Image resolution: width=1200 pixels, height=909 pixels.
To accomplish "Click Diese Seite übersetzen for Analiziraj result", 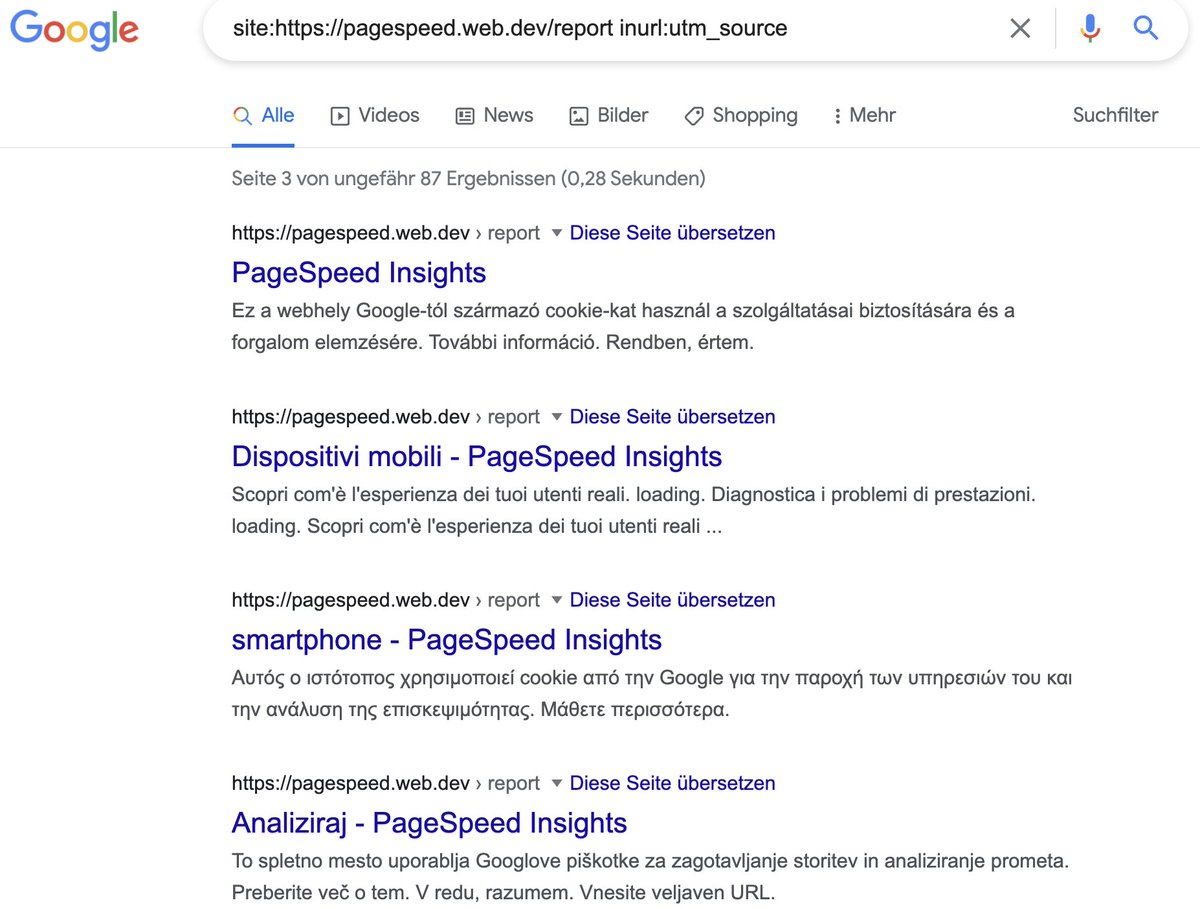I will point(672,783).
